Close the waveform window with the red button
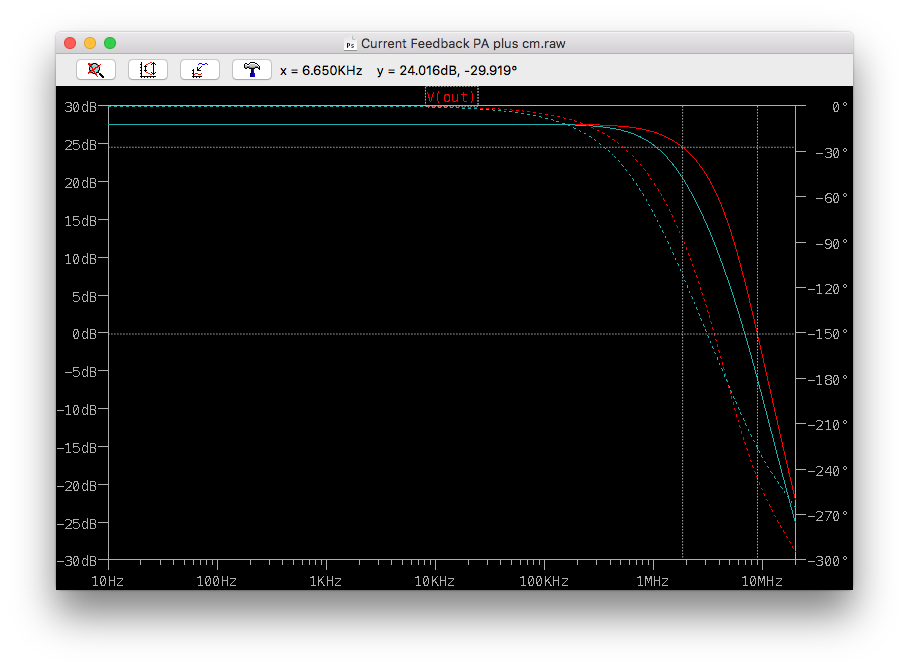This screenshot has height=670, width=909. coord(70,43)
